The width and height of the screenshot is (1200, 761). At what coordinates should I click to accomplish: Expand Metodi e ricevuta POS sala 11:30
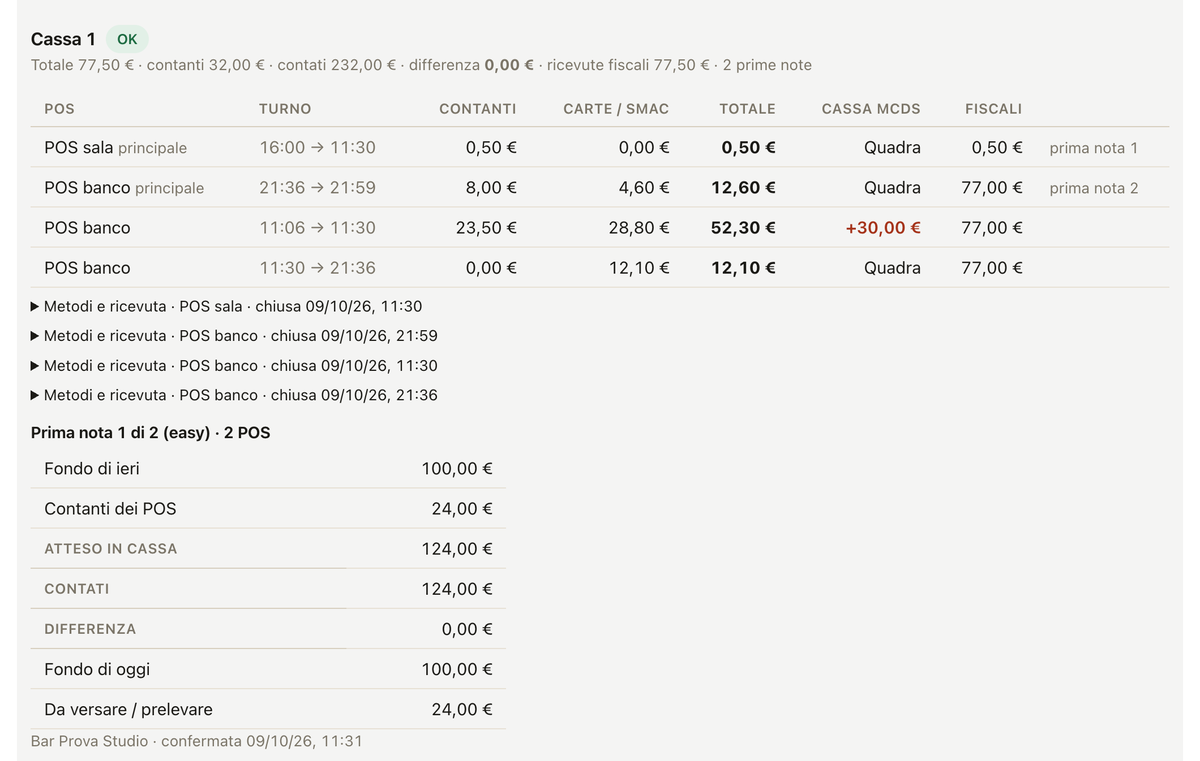point(227,306)
